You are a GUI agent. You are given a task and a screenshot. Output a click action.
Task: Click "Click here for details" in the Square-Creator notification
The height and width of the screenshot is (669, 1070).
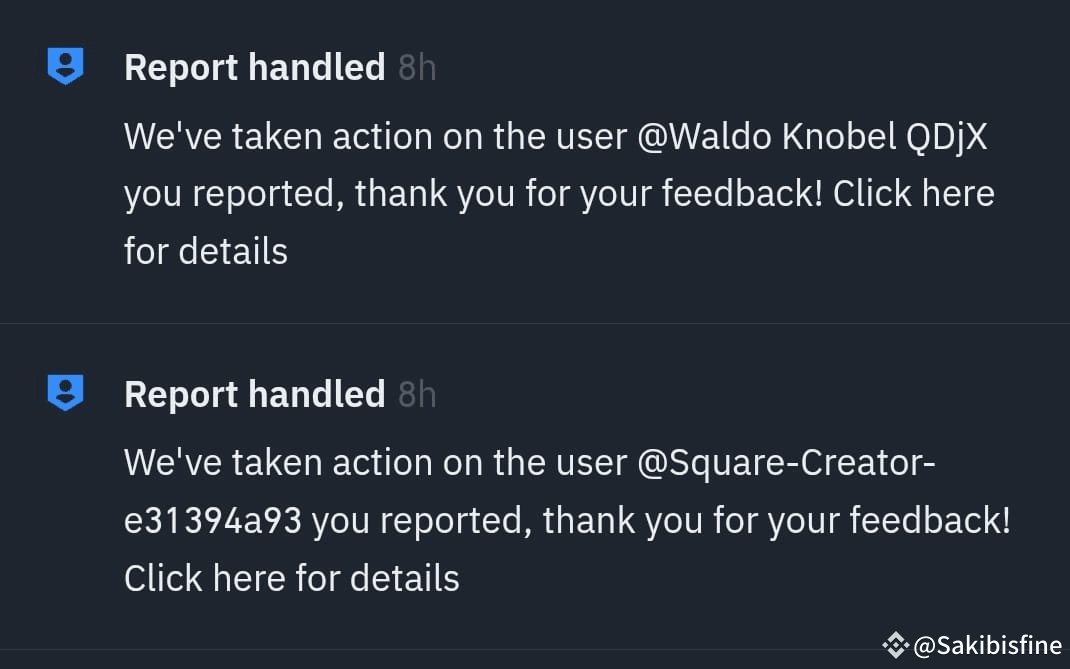pyautogui.click(x=291, y=578)
